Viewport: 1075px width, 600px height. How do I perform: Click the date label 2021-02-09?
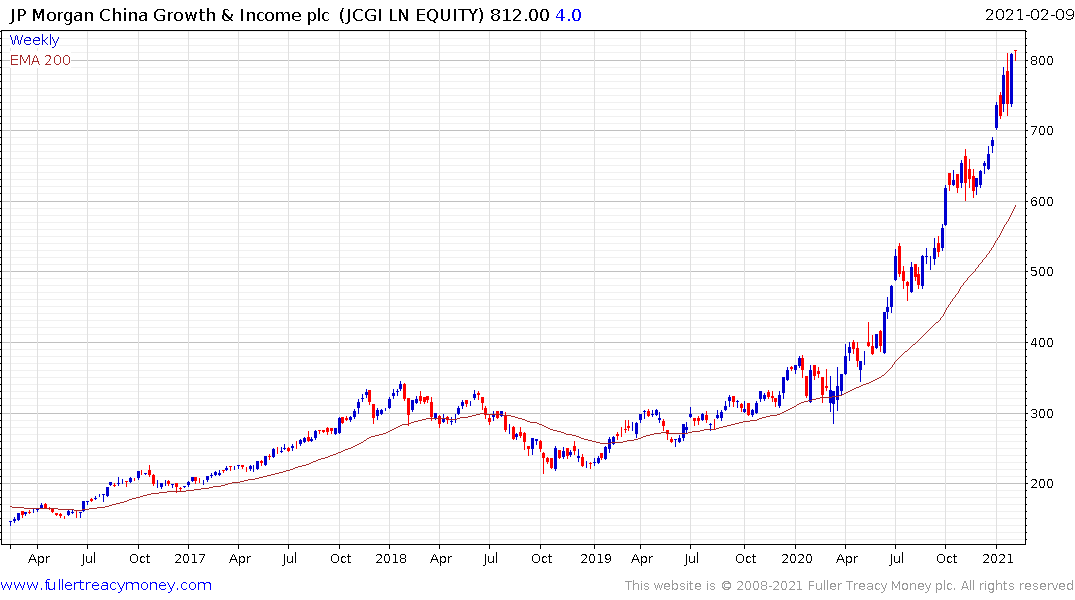1029,15
